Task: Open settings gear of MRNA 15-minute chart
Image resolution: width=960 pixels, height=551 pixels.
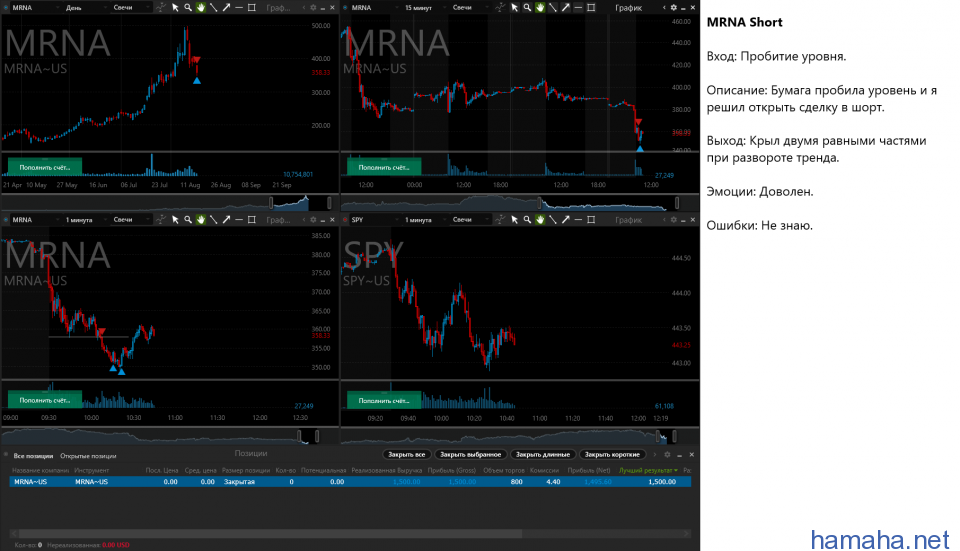Action: (673, 7)
